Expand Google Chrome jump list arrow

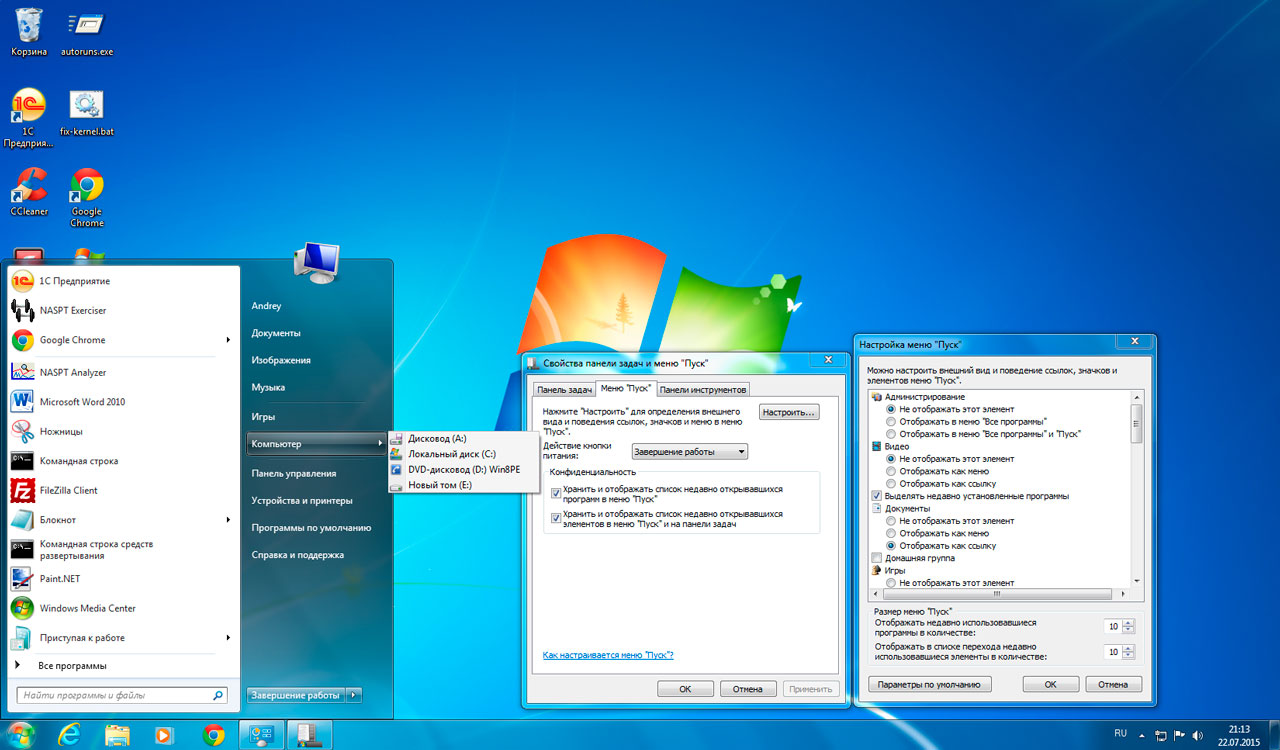[228, 340]
